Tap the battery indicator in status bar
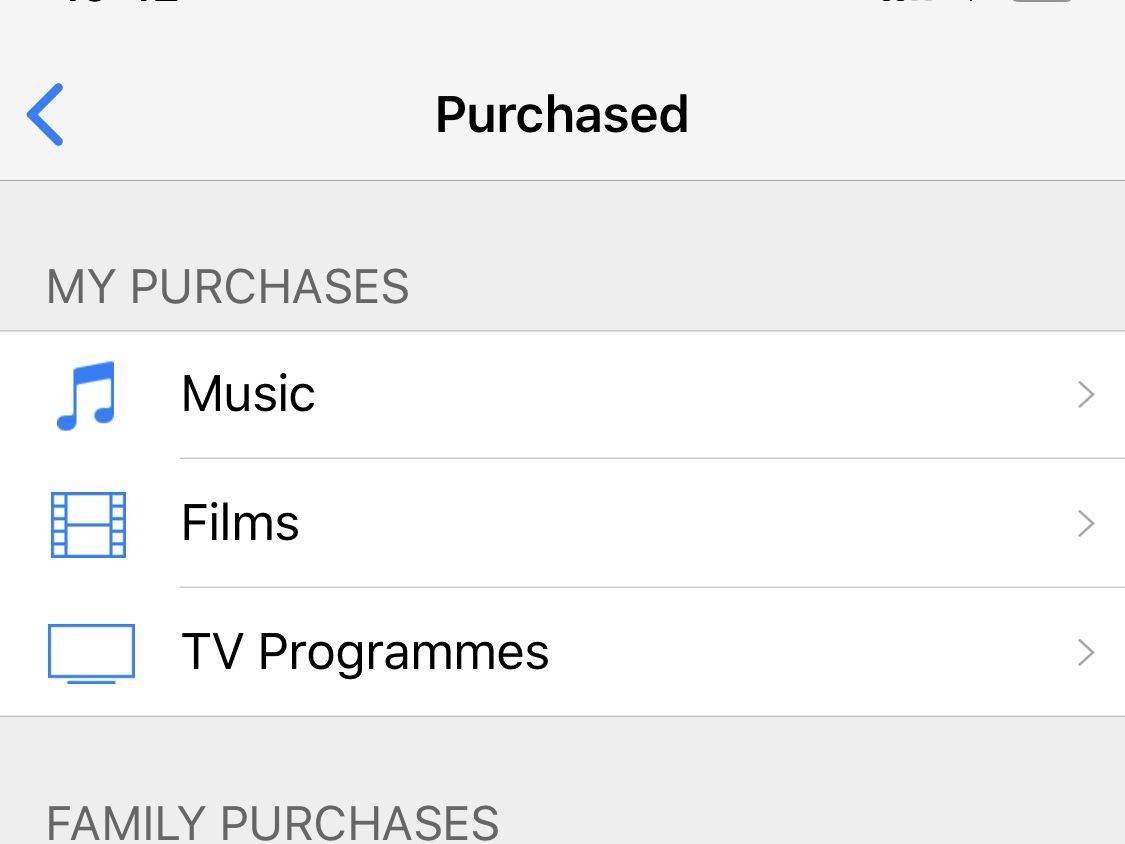Image resolution: width=1125 pixels, height=844 pixels. (x=1042, y=3)
